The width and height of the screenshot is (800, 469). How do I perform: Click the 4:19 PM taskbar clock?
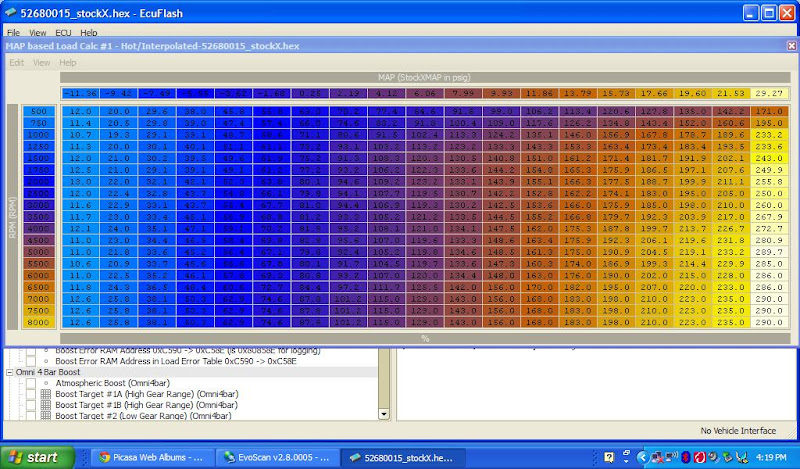[x=771, y=457]
